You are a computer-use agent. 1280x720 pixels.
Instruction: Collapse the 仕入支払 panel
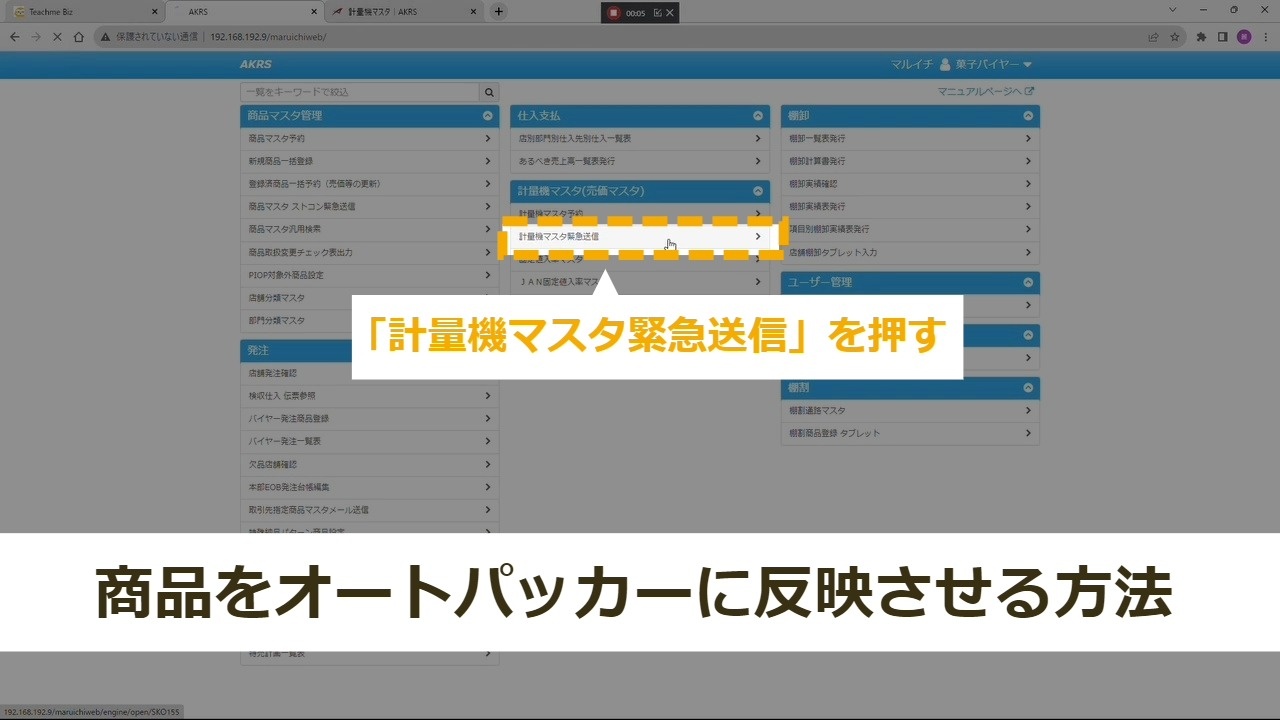pyautogui.click(x=757, y=116)
